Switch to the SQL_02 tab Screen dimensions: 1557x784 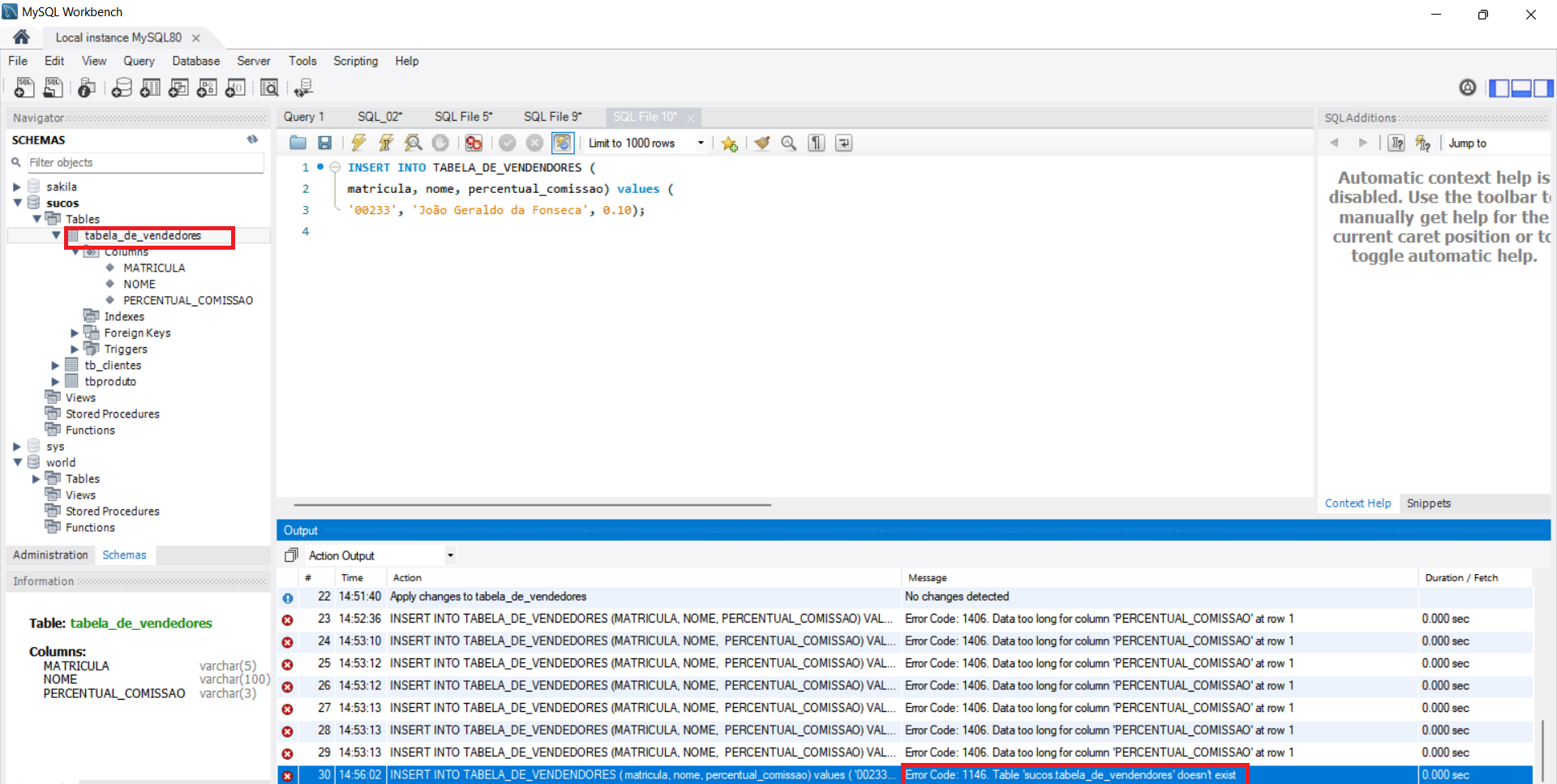(380, 117)
